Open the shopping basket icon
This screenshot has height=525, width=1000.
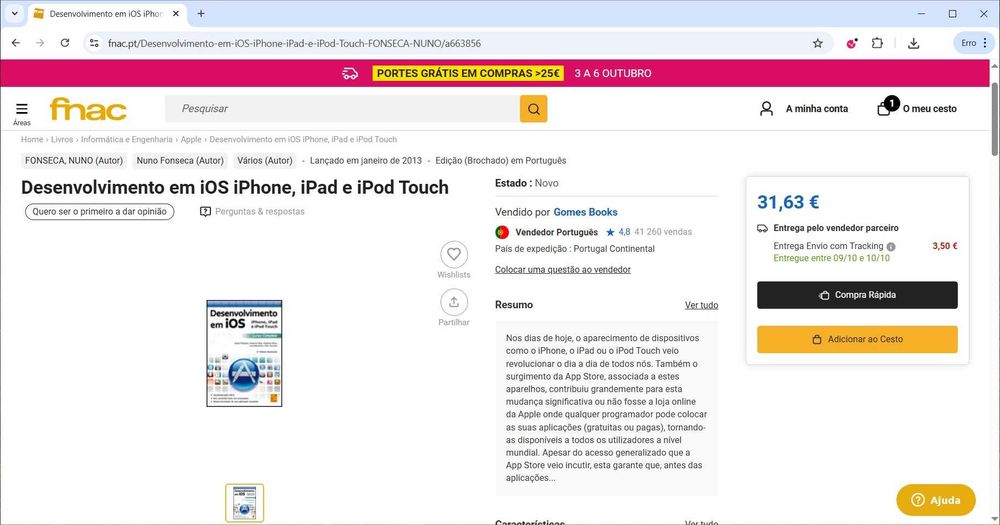884,108
